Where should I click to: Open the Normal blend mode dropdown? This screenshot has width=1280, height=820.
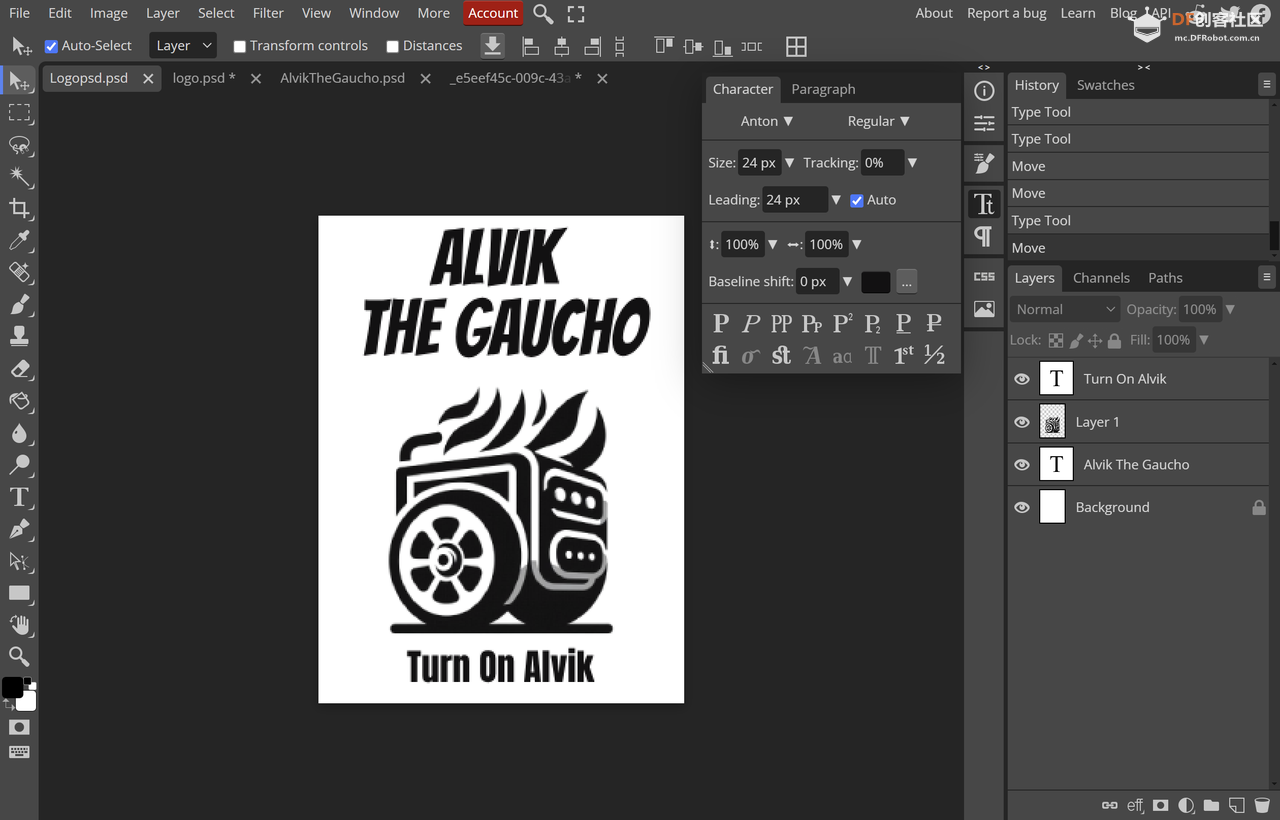click(x=1065, y=309)
